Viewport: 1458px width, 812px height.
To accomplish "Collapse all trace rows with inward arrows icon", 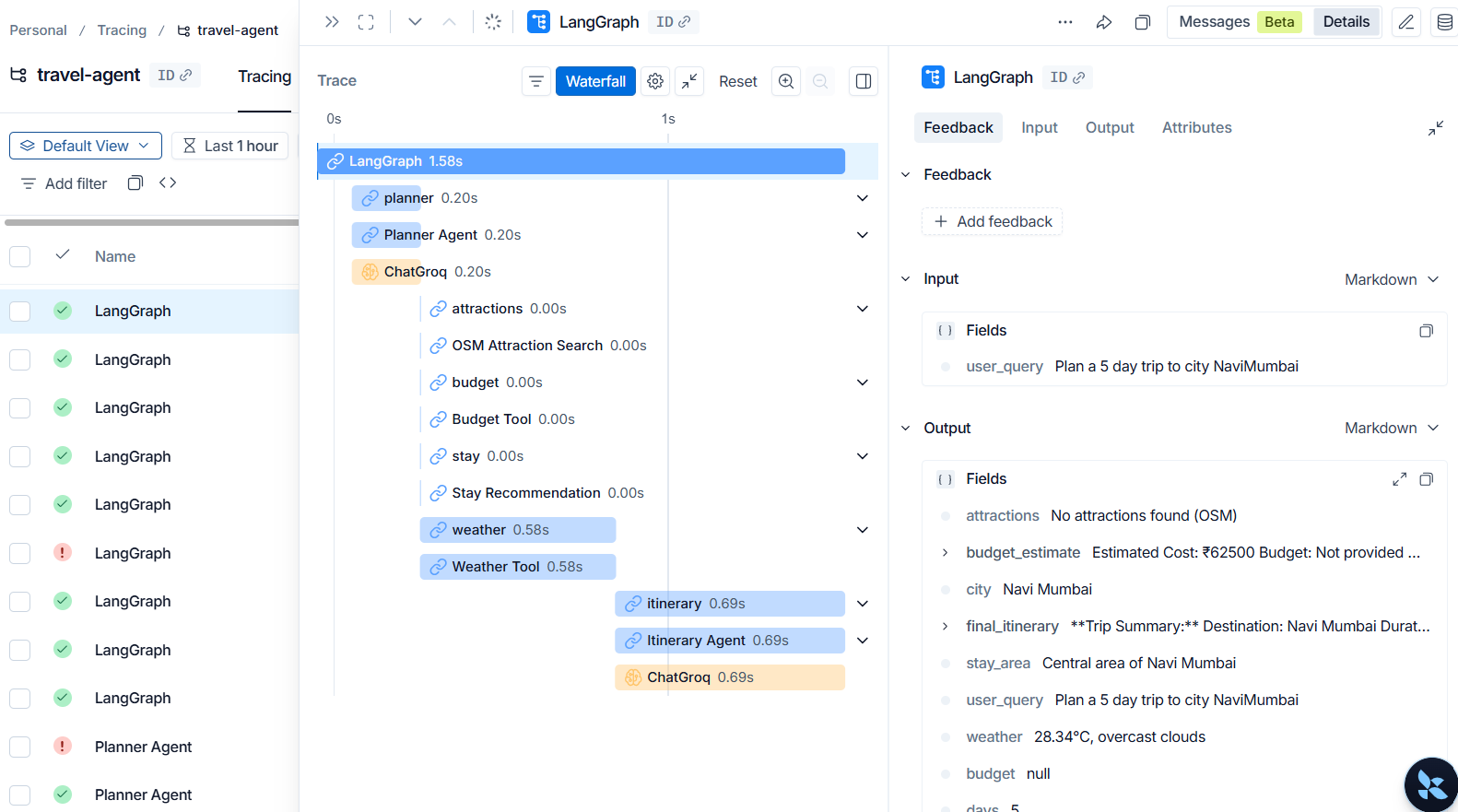I will click(x=689, y=81).
